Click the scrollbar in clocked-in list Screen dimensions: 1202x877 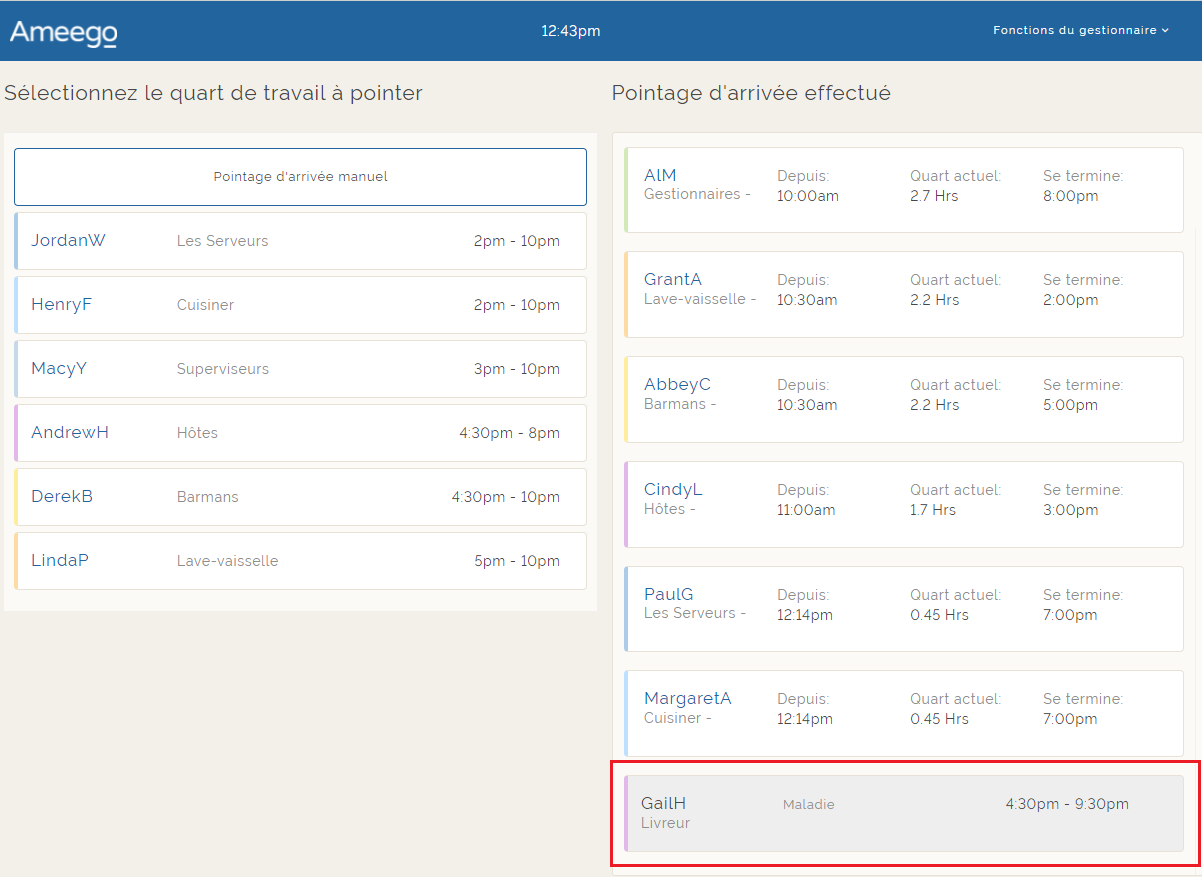coord(1196,500)
